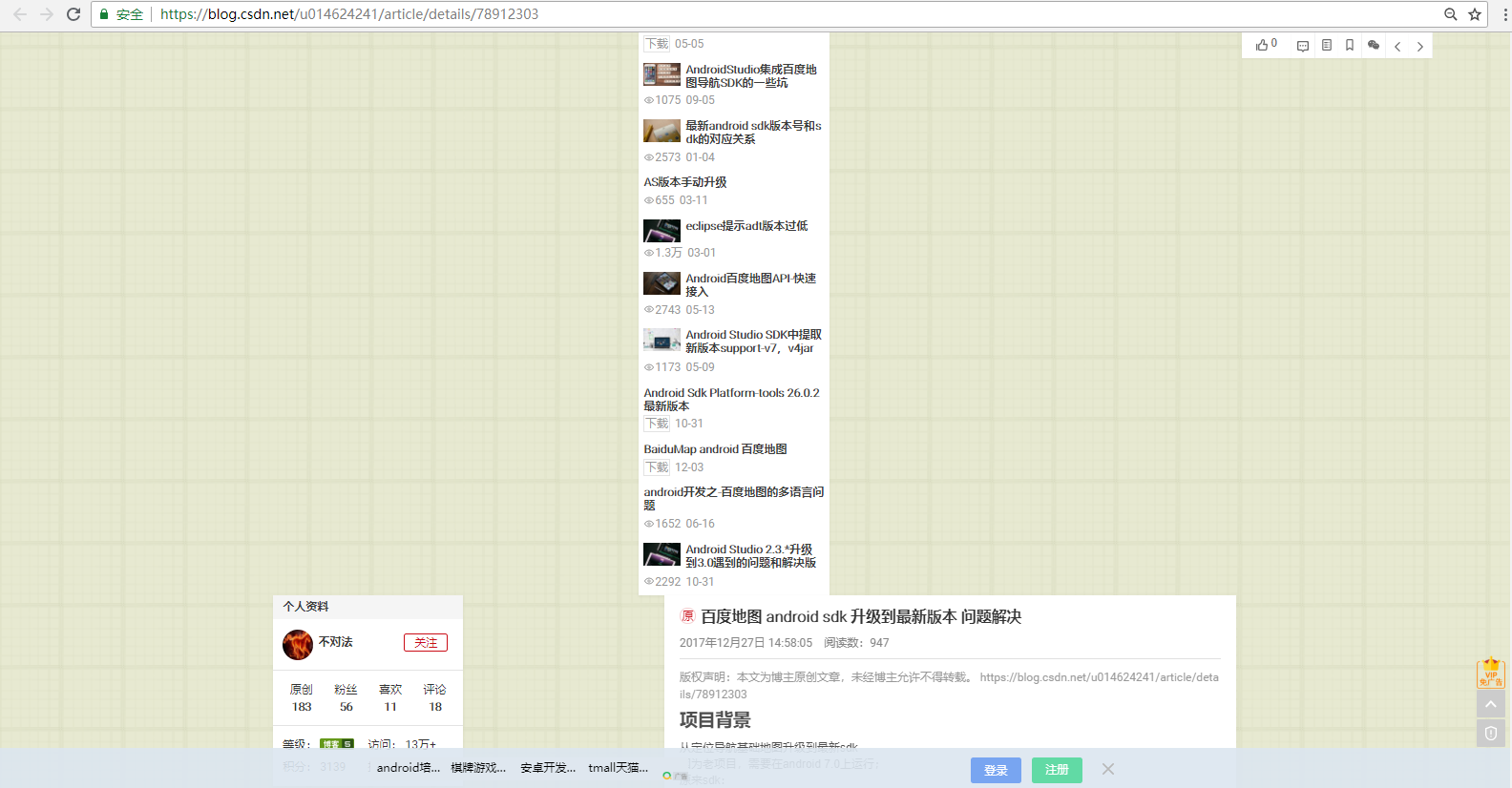Click ad link 棋牌游戏...
The image size is (1512, 788).
click(478, 768)
